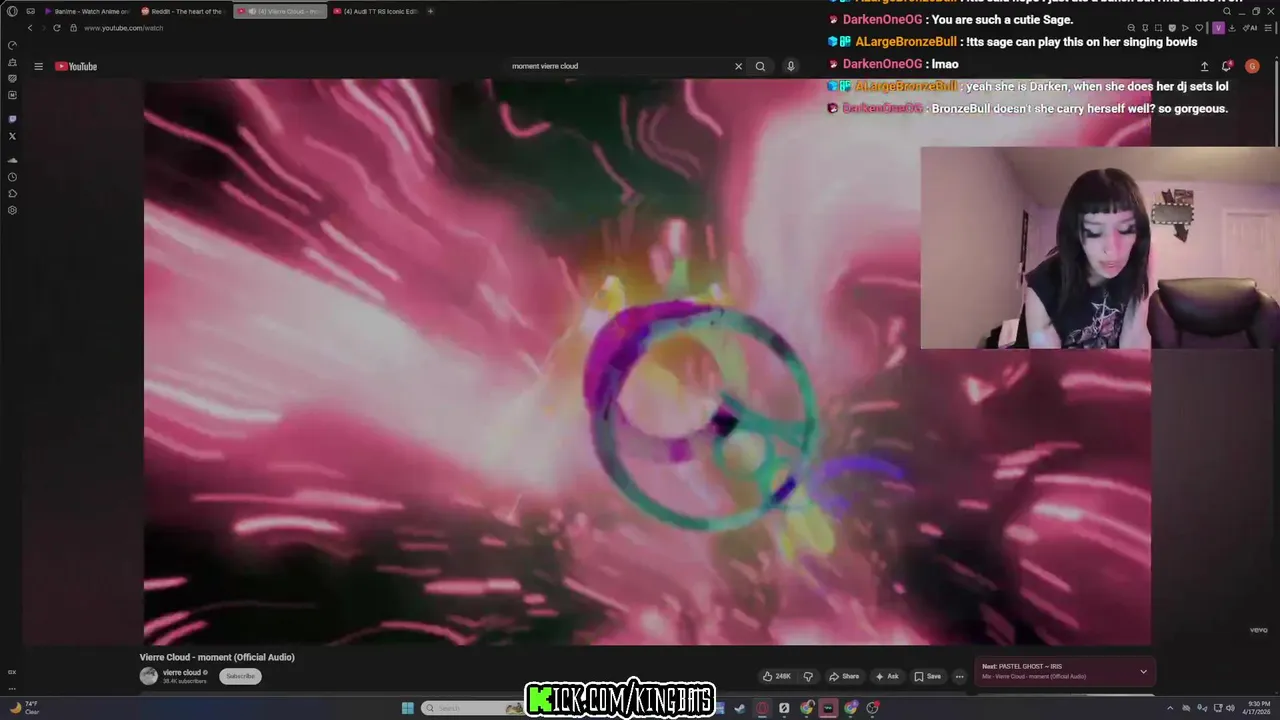The height and width of the screenshot is (720, 1280).
Task: Run the YouTube search with magnifier button
Action: [x=760, y=66]
